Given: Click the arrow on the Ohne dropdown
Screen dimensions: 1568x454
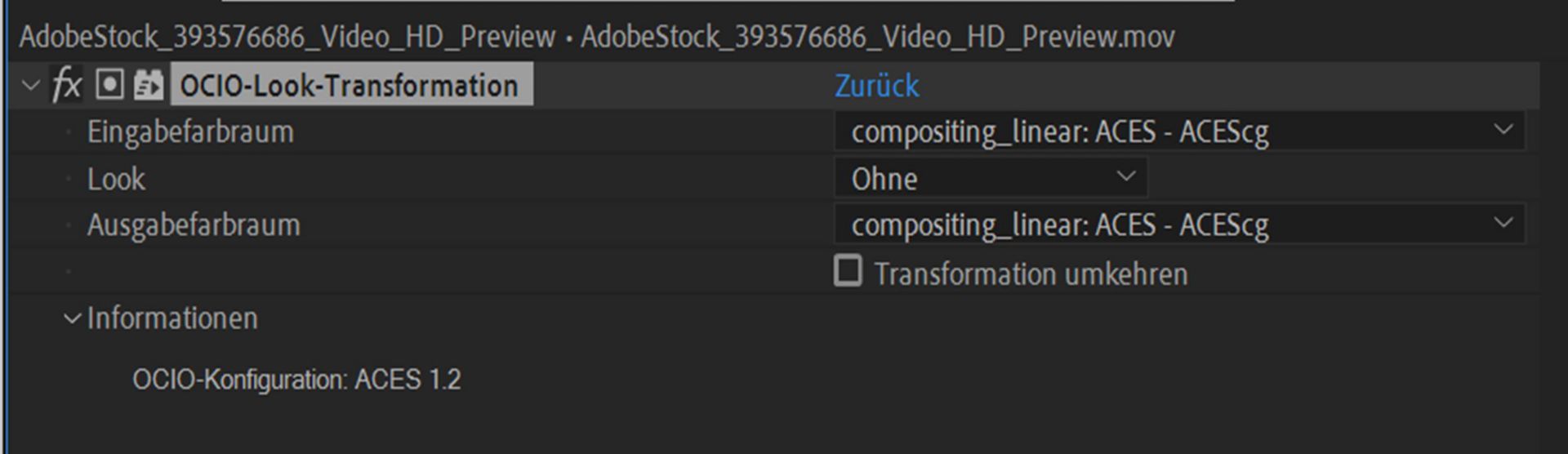Looking at the screenshot, I should (1126, 176).
